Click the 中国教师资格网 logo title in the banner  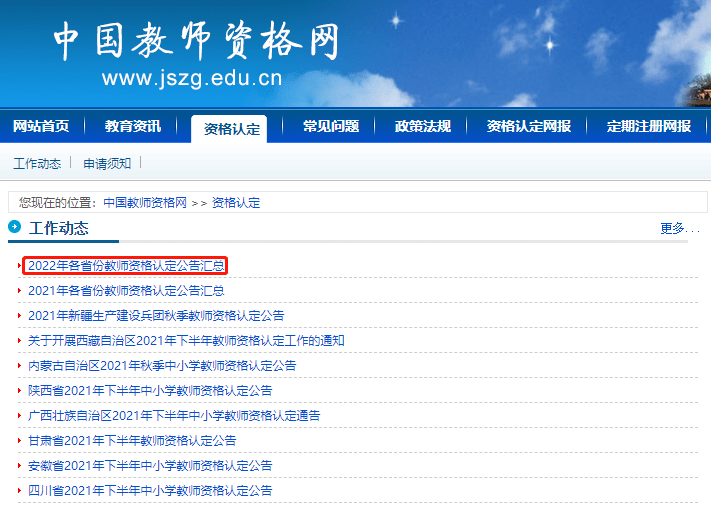click(196, 41)
